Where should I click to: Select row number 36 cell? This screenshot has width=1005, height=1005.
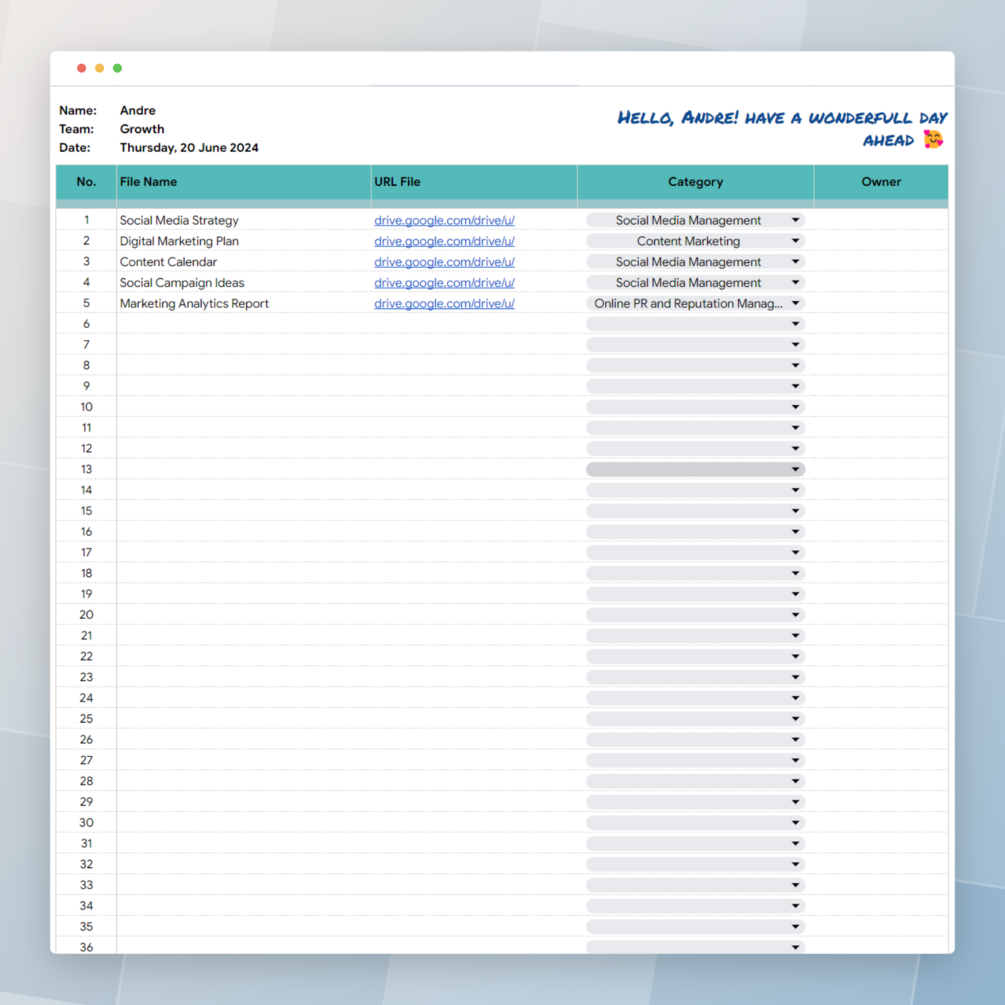pos(87,946)
